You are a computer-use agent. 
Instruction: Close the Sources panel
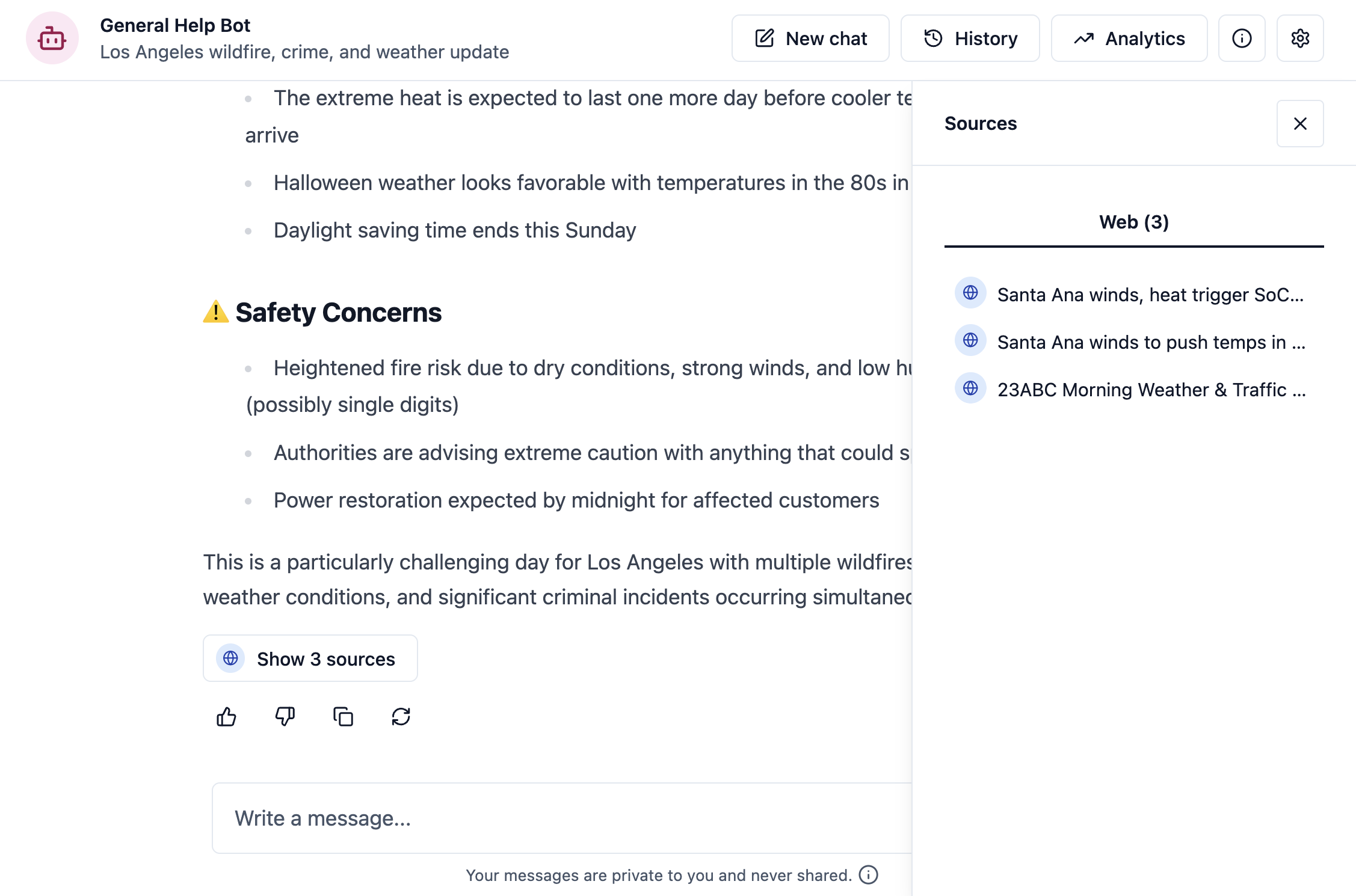click(1300, 123)
